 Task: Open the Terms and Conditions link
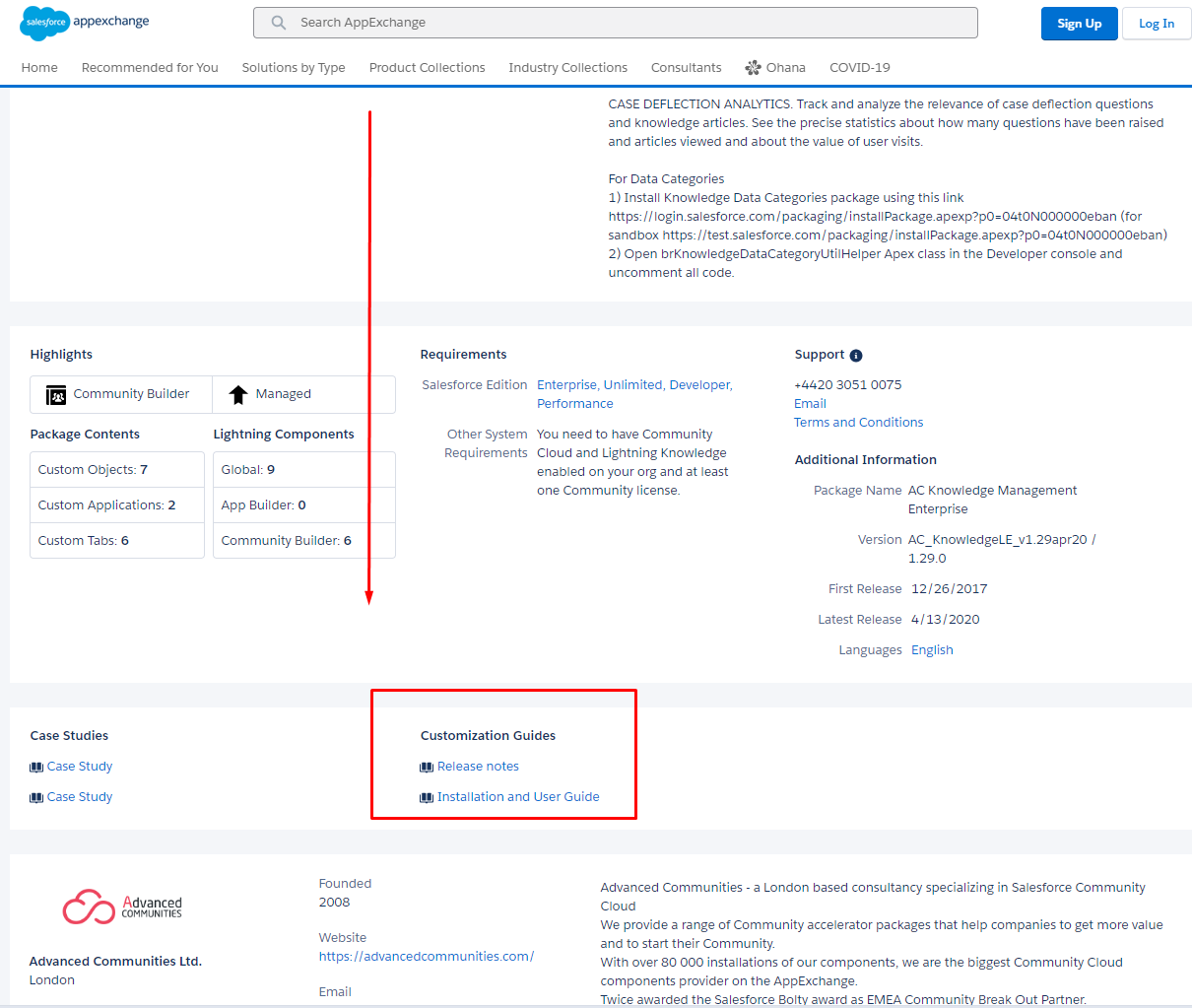click(x=858, y=422)
